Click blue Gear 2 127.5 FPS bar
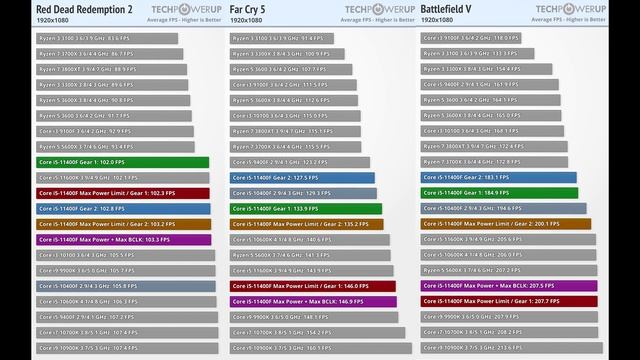The image size is (640, 360). click(x=302, y=178)
